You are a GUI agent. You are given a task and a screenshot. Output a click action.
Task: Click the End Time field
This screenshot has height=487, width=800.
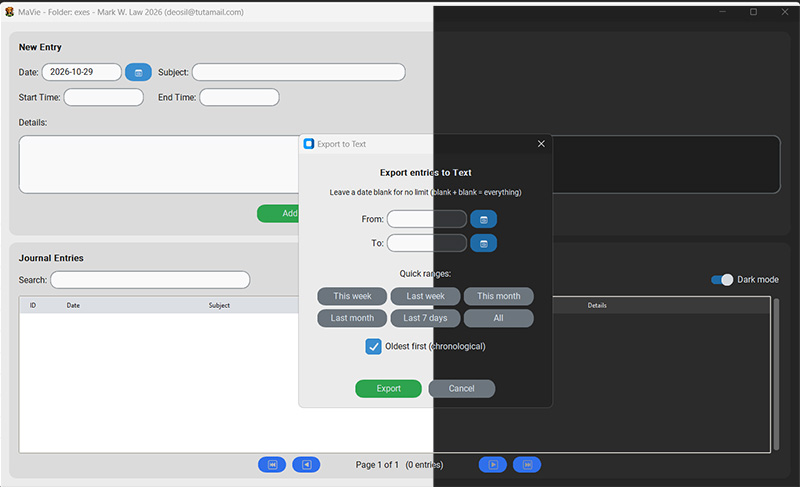pos(239,97)
